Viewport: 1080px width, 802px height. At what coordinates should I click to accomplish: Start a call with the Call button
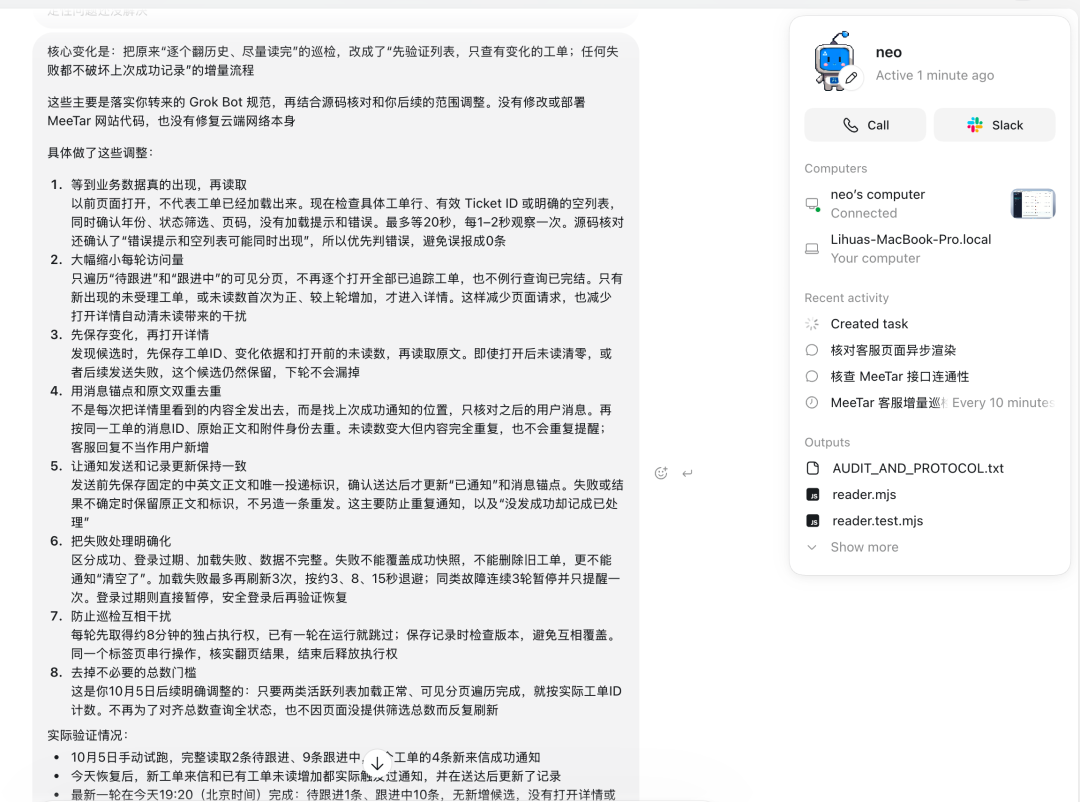(865, 125)
